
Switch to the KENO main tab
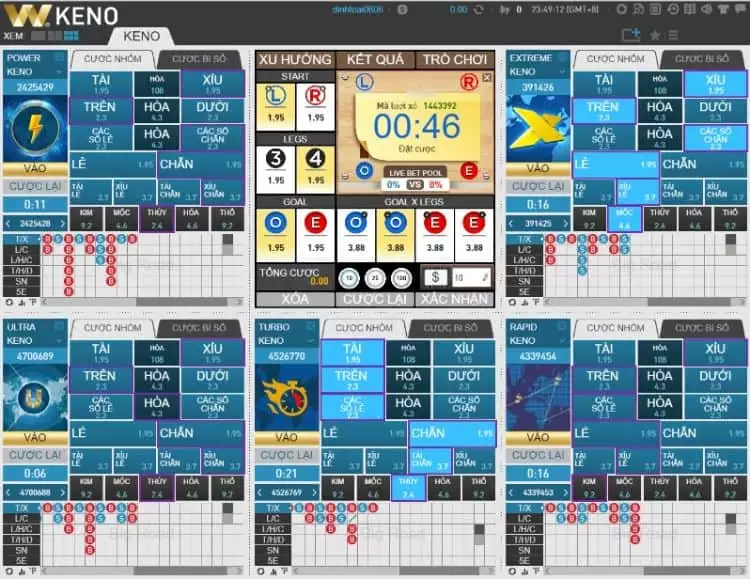142,36
